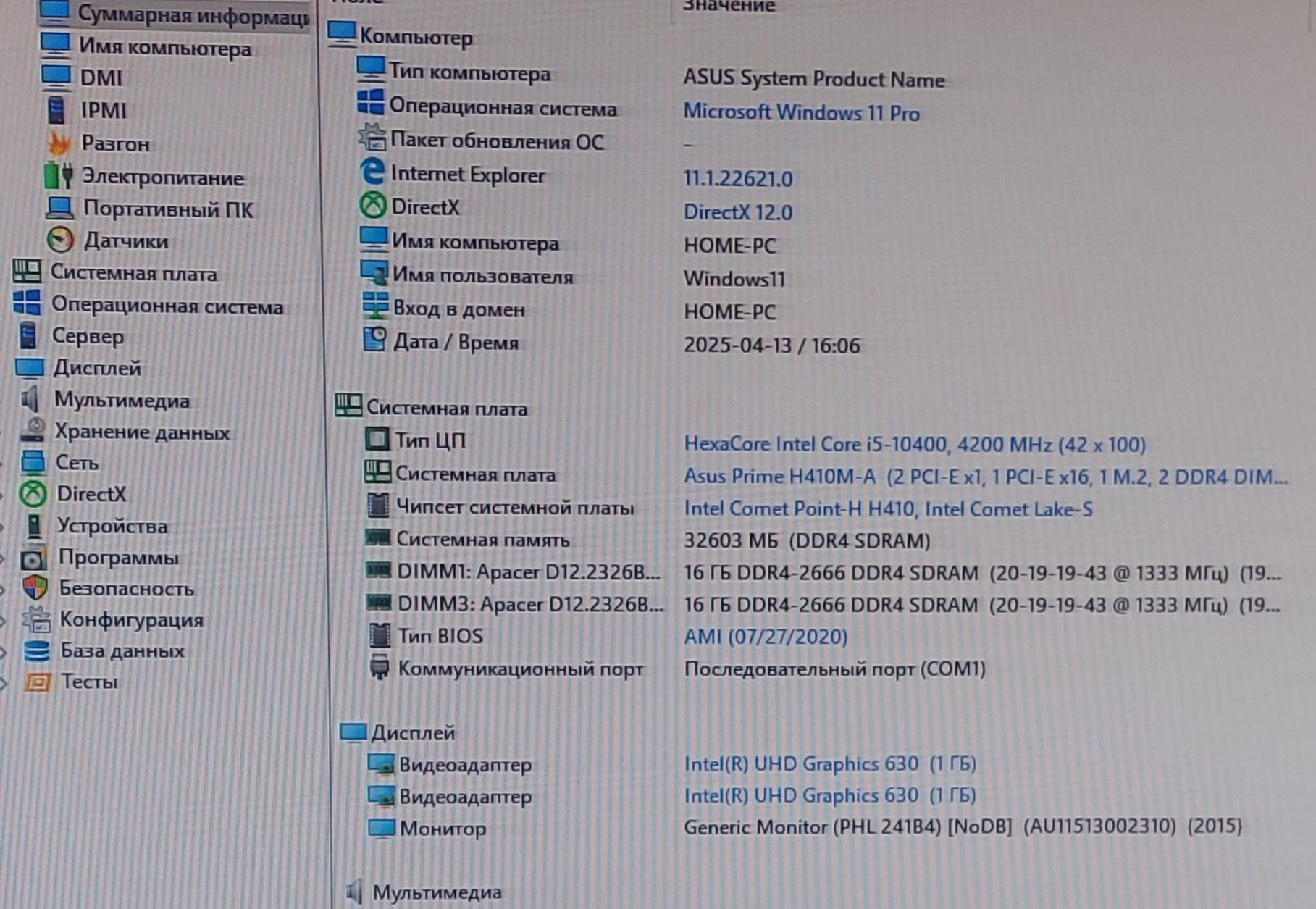1316x909 pixels.
Task: Click the 32603 МБ (DDR4 SDRAM) value
Action: [807, 541]
